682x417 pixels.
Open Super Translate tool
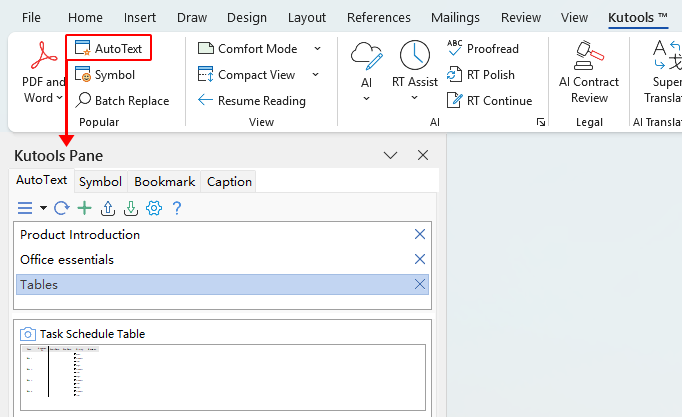(665, 72)
